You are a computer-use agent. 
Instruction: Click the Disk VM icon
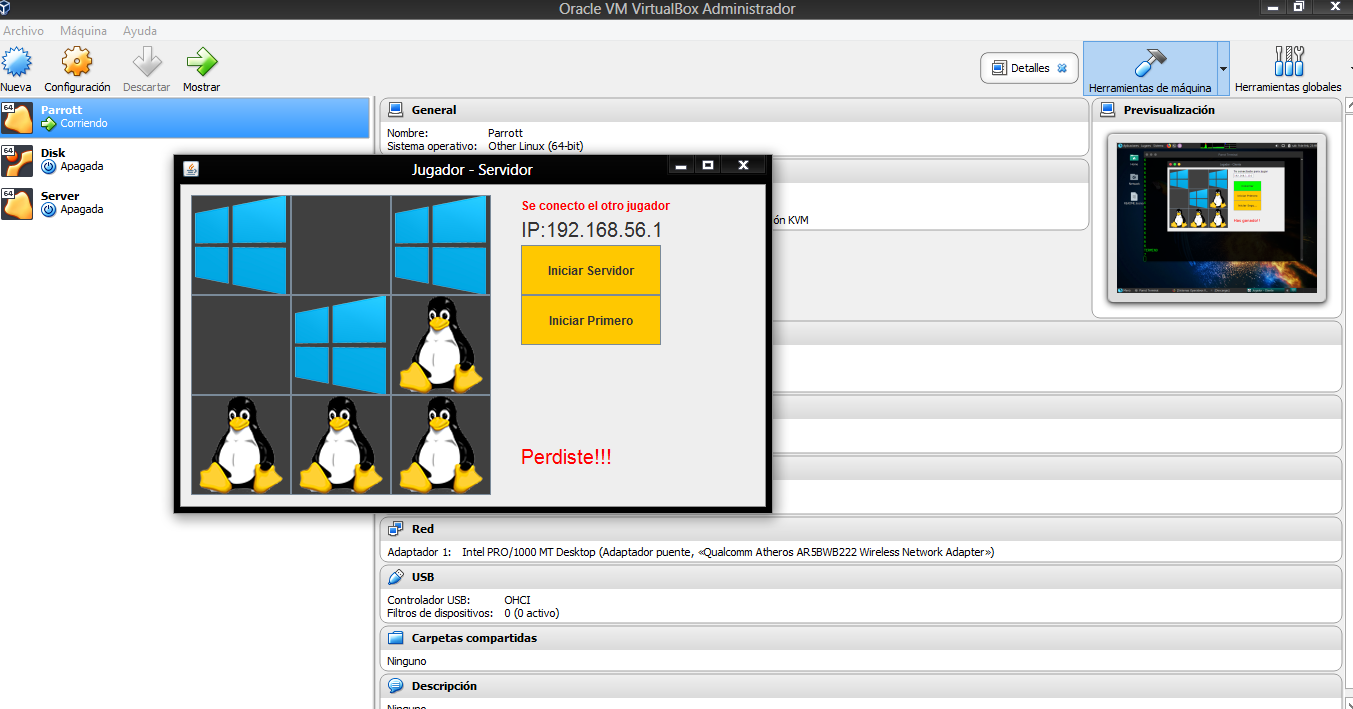click(17, 160)
